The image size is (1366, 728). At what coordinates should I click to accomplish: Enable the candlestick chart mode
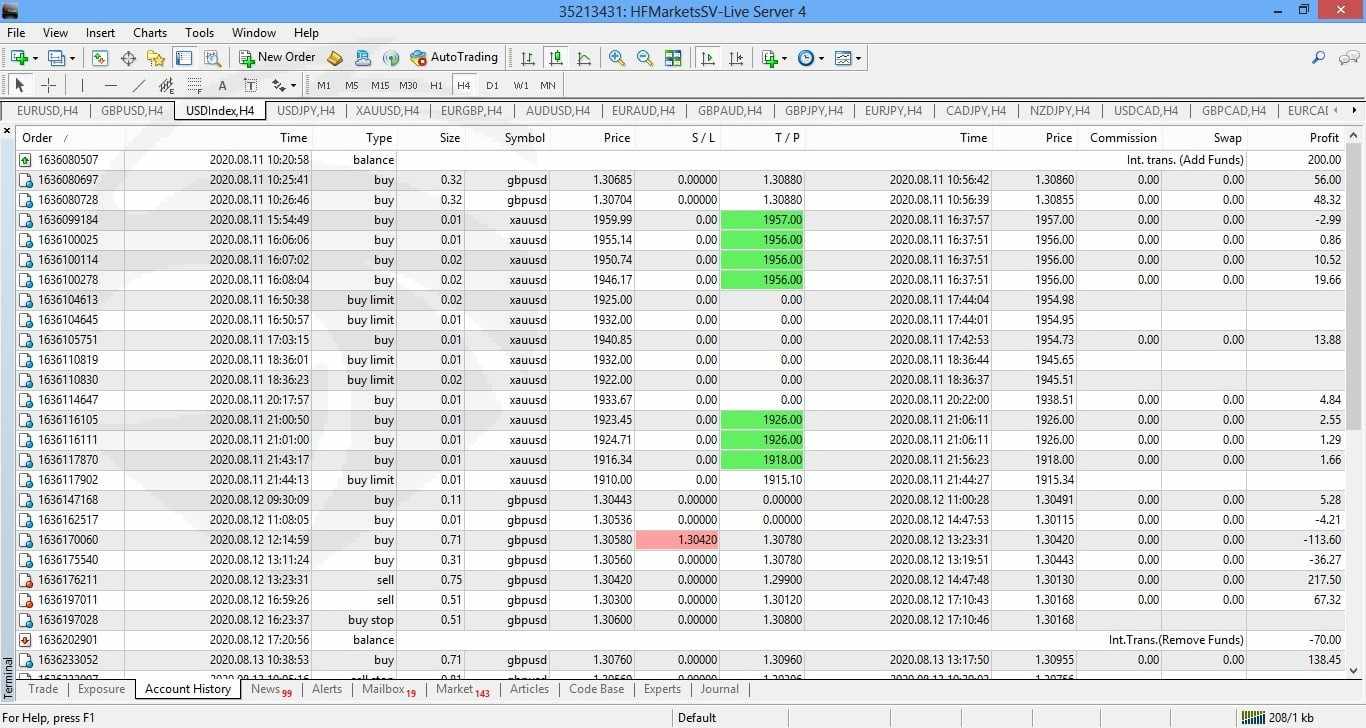point(555,58)
